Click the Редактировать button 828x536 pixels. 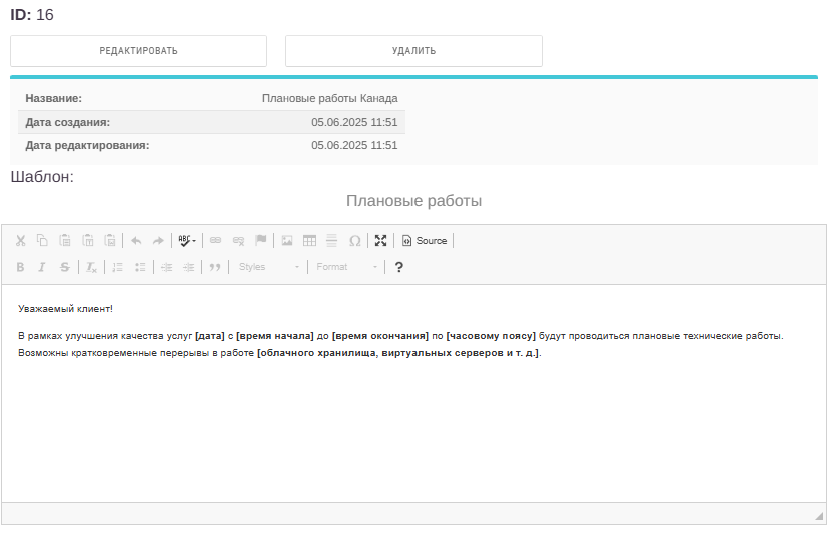(138, 51)
